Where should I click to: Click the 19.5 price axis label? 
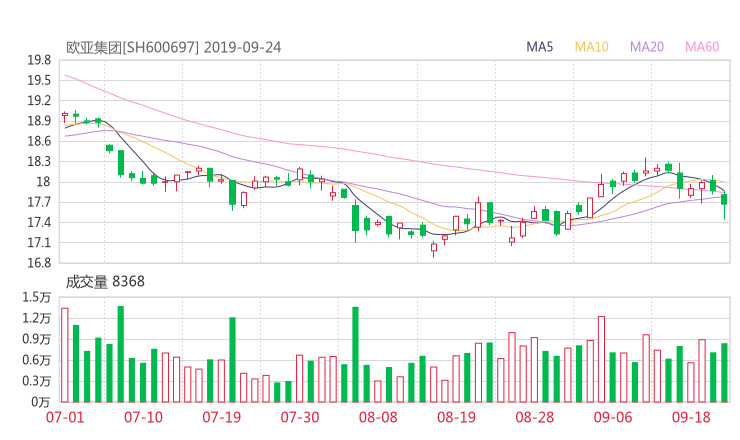click(x=39, y=81)
